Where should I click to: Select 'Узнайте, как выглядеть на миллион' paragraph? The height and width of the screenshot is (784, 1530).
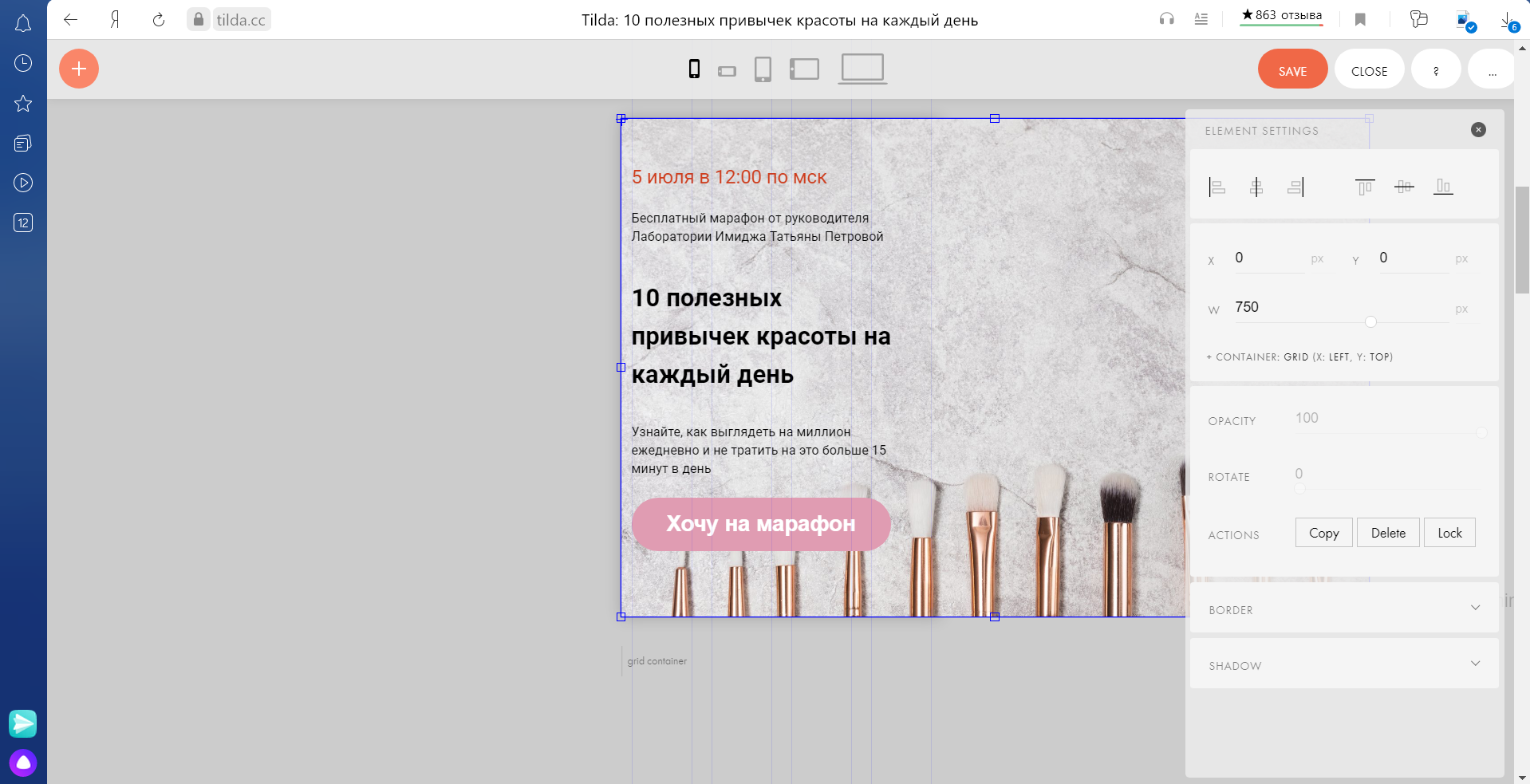tap(759, 451)
